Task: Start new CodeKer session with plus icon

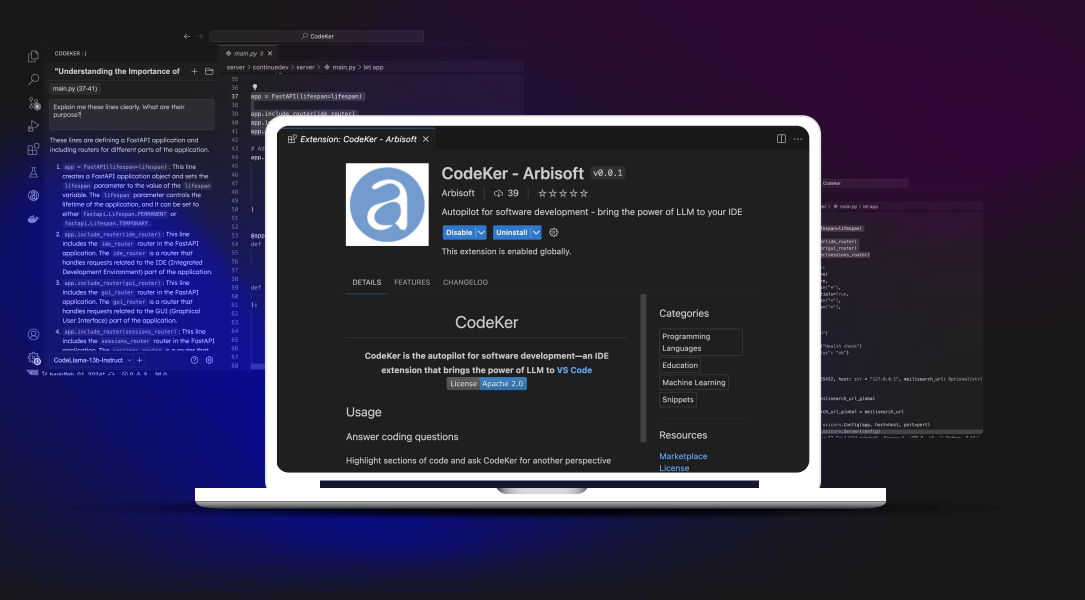Action: pyautogui.click(x=194, y=71)
